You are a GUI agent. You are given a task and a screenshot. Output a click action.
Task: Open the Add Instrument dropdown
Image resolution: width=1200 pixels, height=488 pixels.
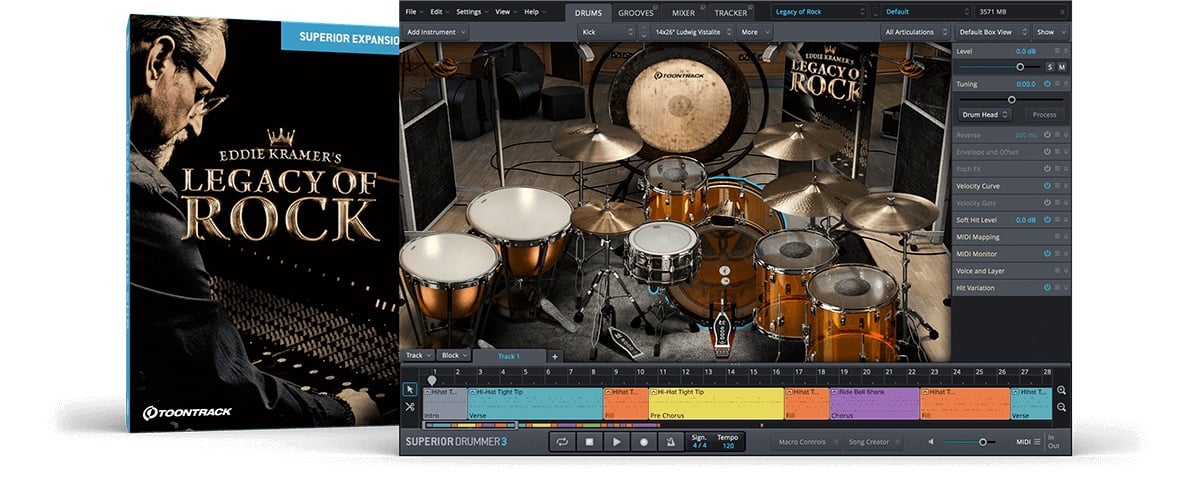click(x=436, y=32)
